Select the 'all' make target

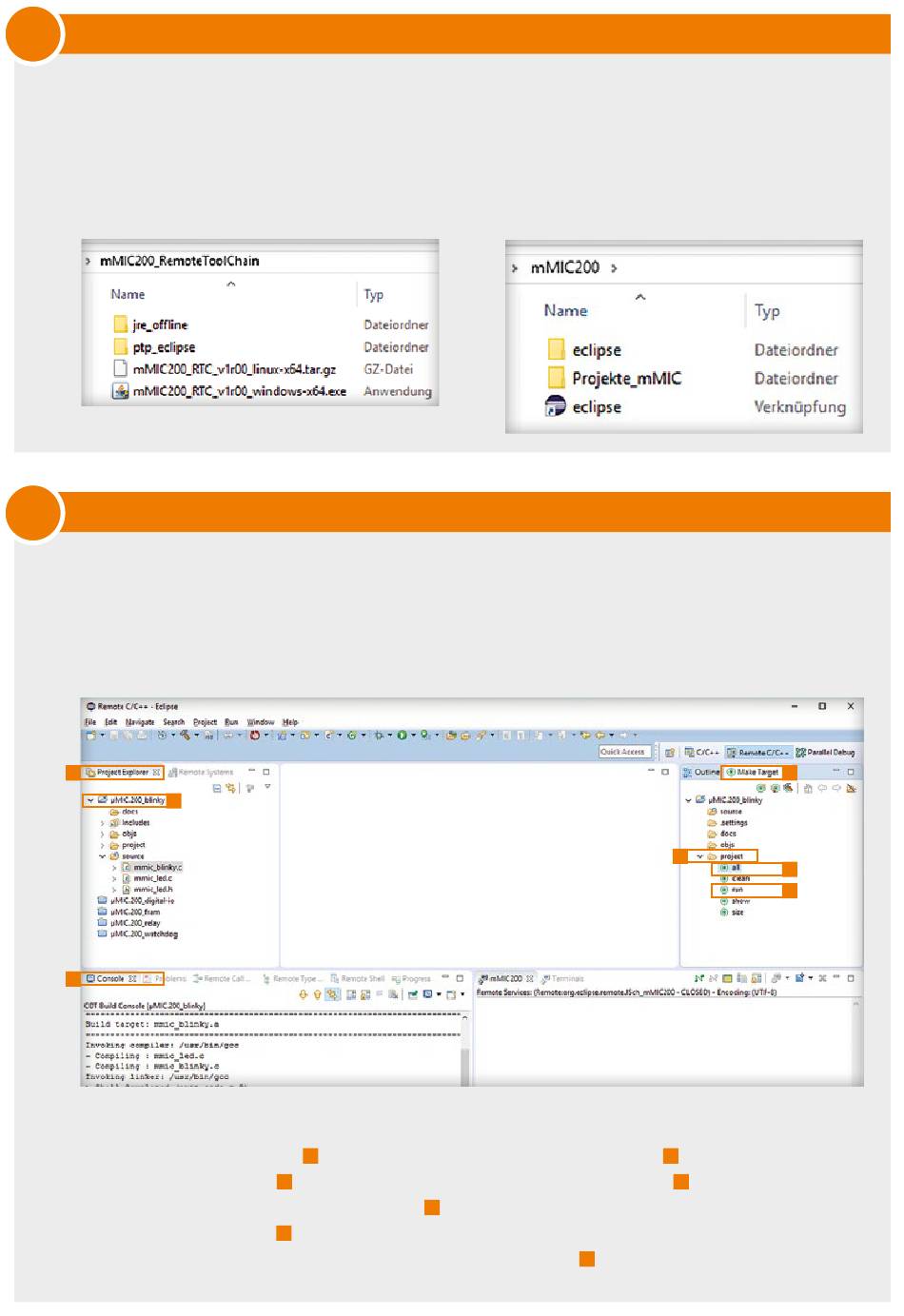coord(730,868)
